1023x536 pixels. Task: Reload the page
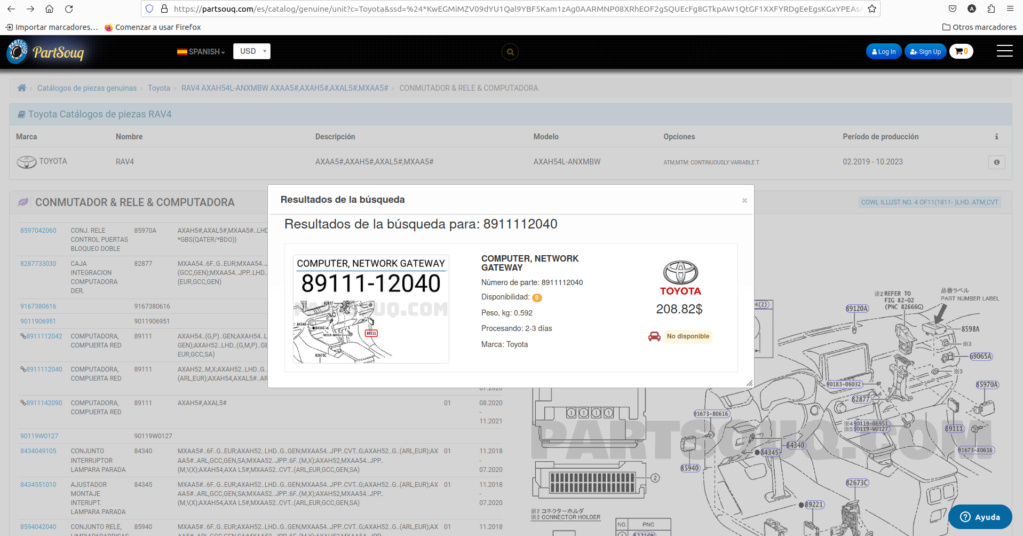[x=69, y=9]
